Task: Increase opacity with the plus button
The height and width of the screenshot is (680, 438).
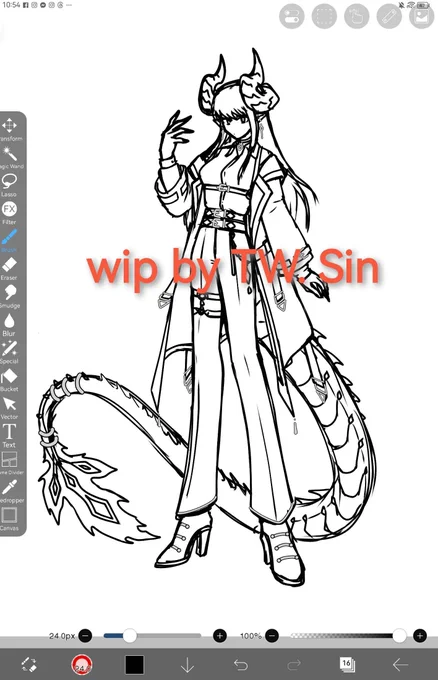Action: (x=420, y=636)
